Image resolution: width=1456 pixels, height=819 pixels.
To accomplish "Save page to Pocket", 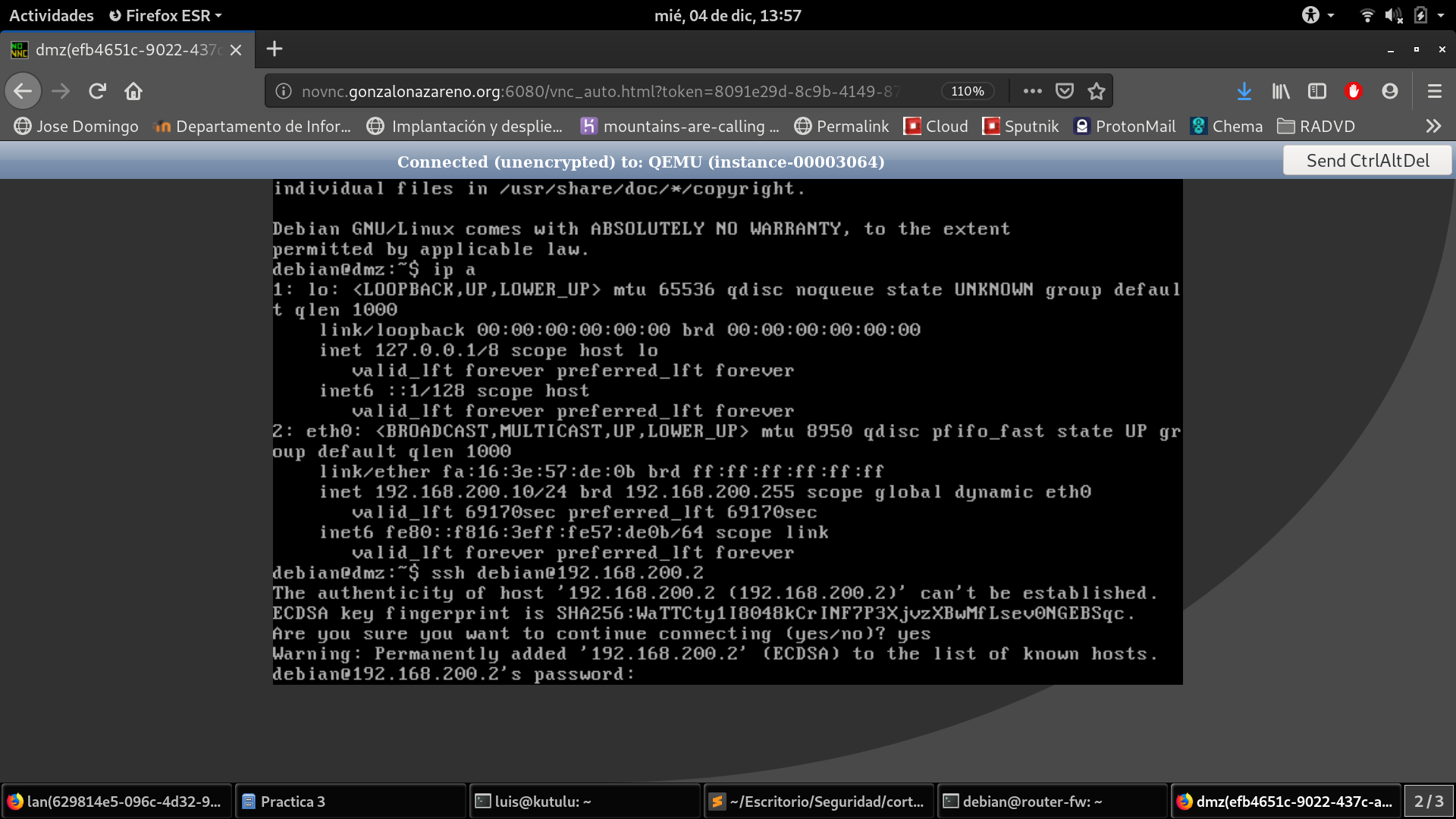I will 1065,91.
